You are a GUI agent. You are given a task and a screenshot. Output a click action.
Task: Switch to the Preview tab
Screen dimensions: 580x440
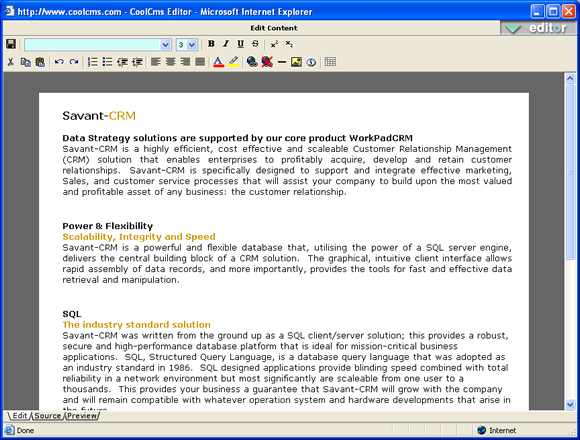82,416
